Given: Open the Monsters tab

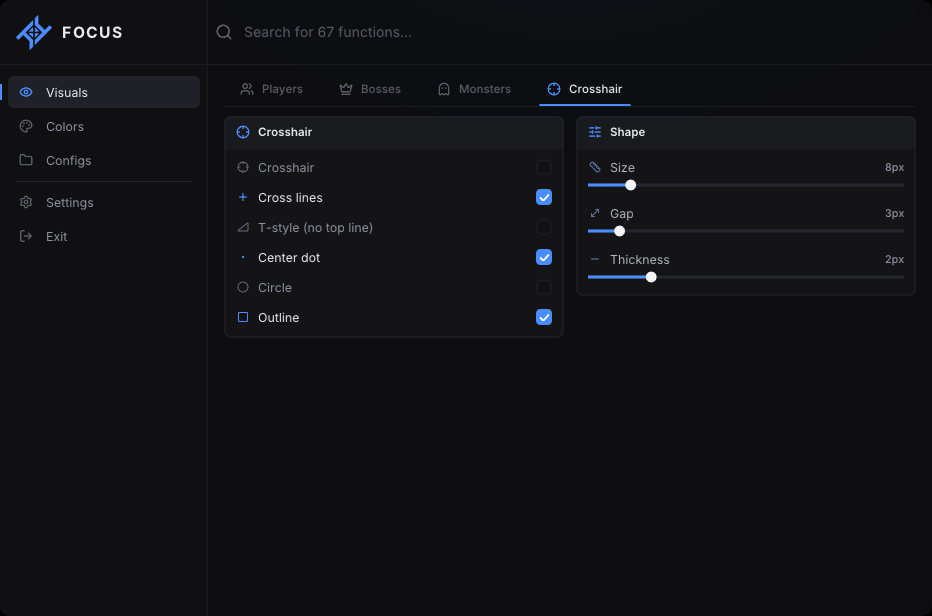Looking at the screenshot, I should (x=474, y=89).
